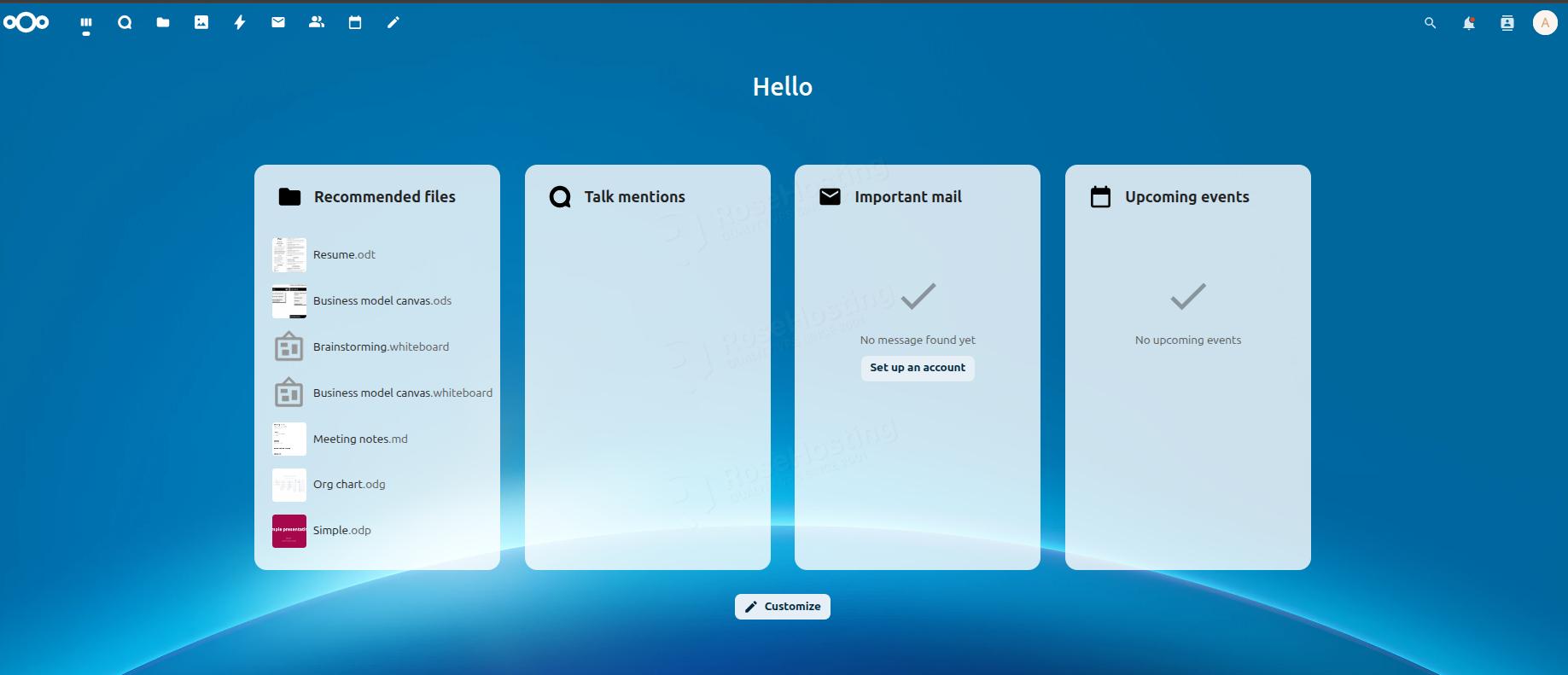Click the Customize button
The height and width of the screenshot is (675, 1568).
pos(783,607)
